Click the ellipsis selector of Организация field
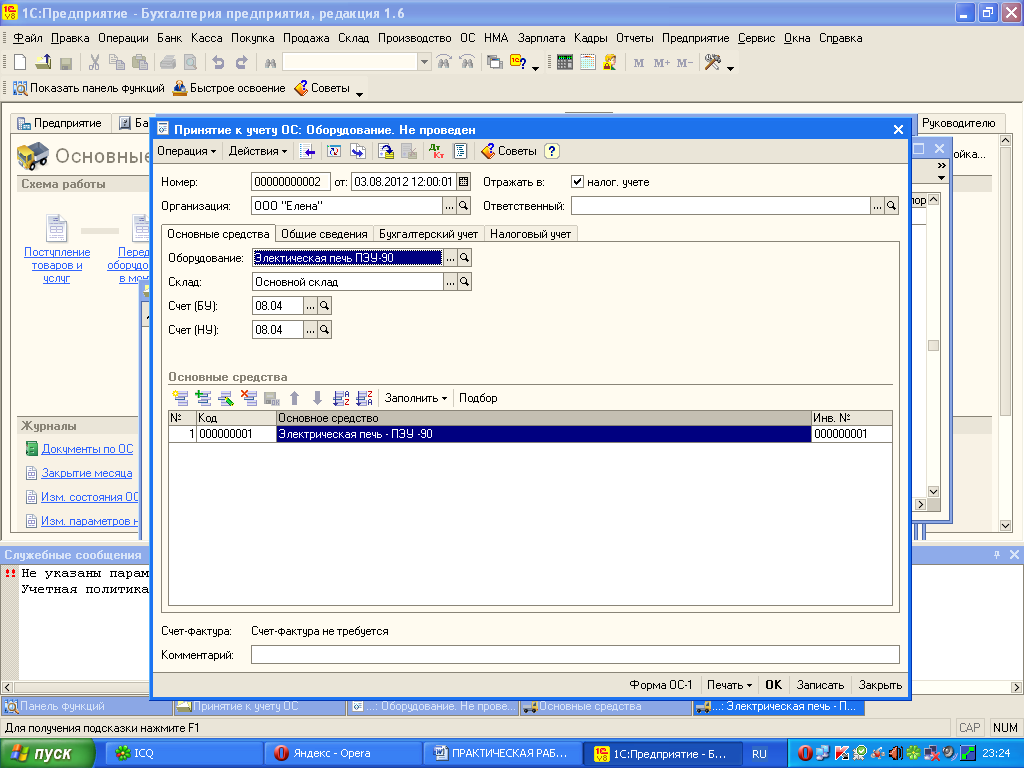The image size is (1024, 768). tap(449, 206)
